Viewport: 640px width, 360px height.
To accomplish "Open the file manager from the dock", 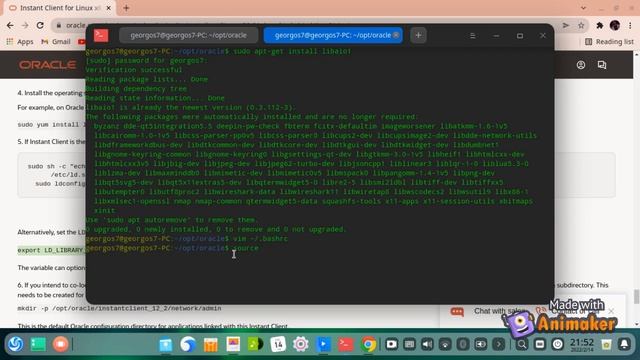I will [x=166, y=344].
